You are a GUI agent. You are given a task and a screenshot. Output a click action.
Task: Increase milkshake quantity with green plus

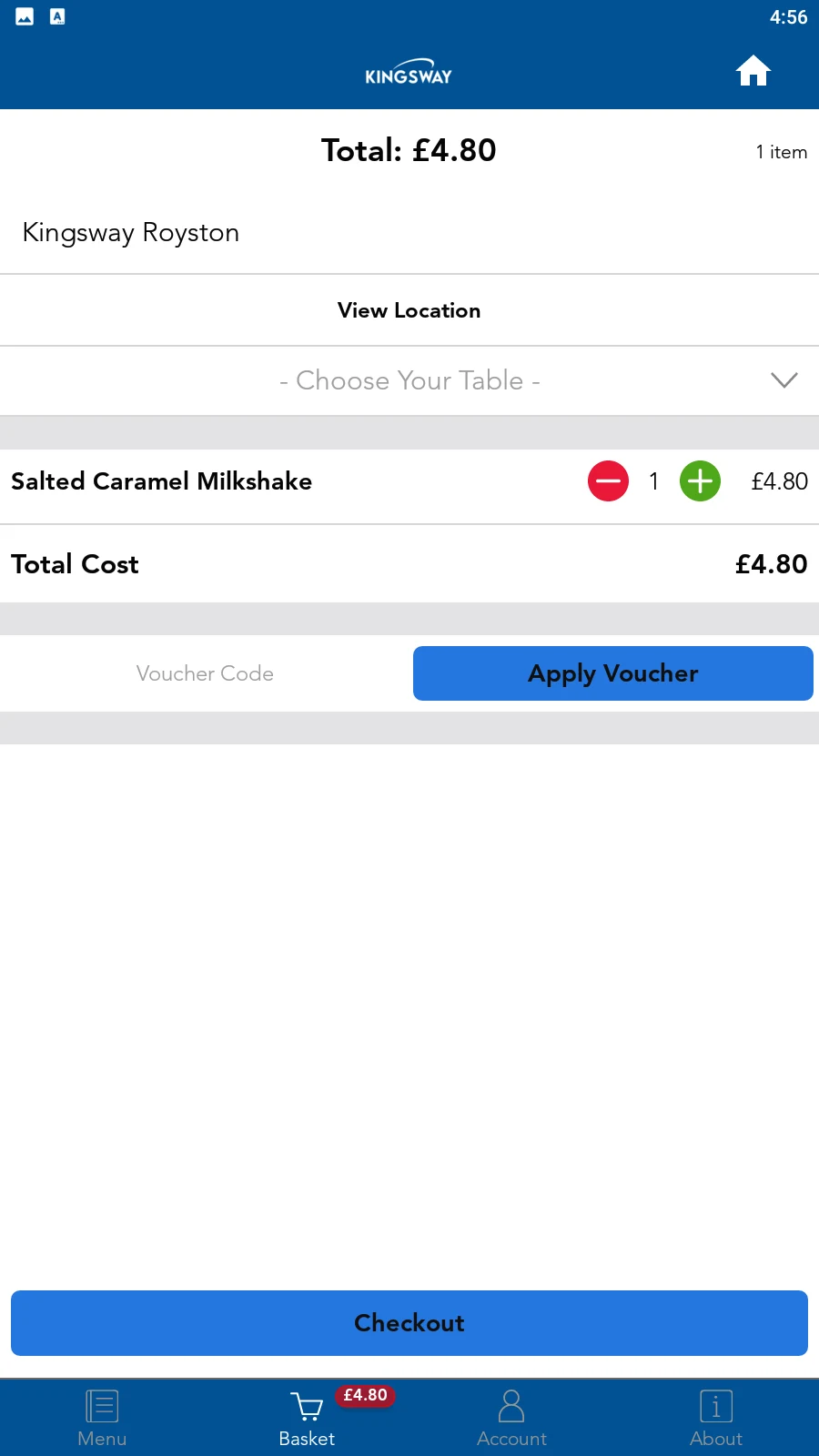tap(700, 480)
